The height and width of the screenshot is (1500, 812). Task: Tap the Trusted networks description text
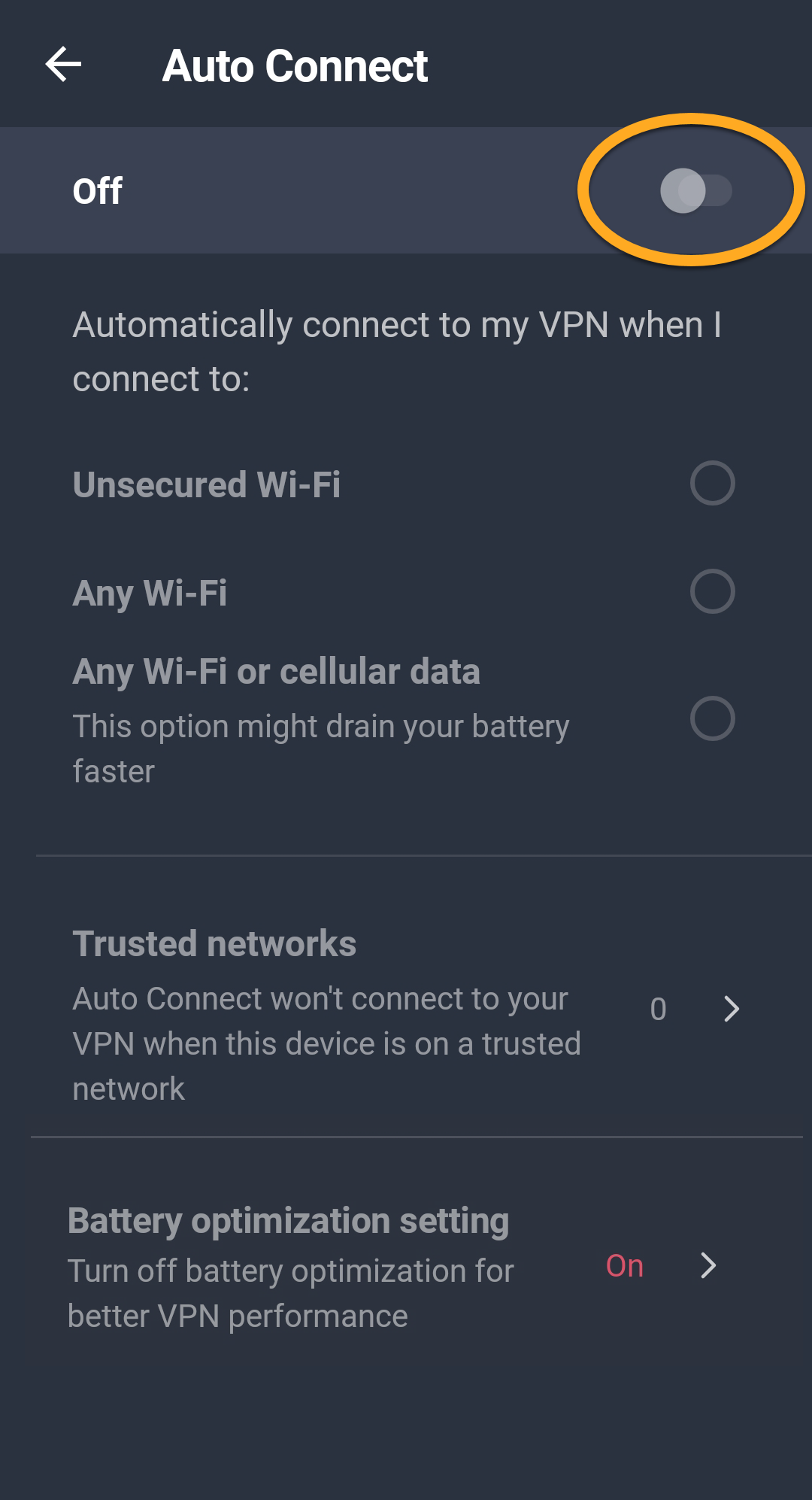pyautogui.click(x=326, y=1043)
